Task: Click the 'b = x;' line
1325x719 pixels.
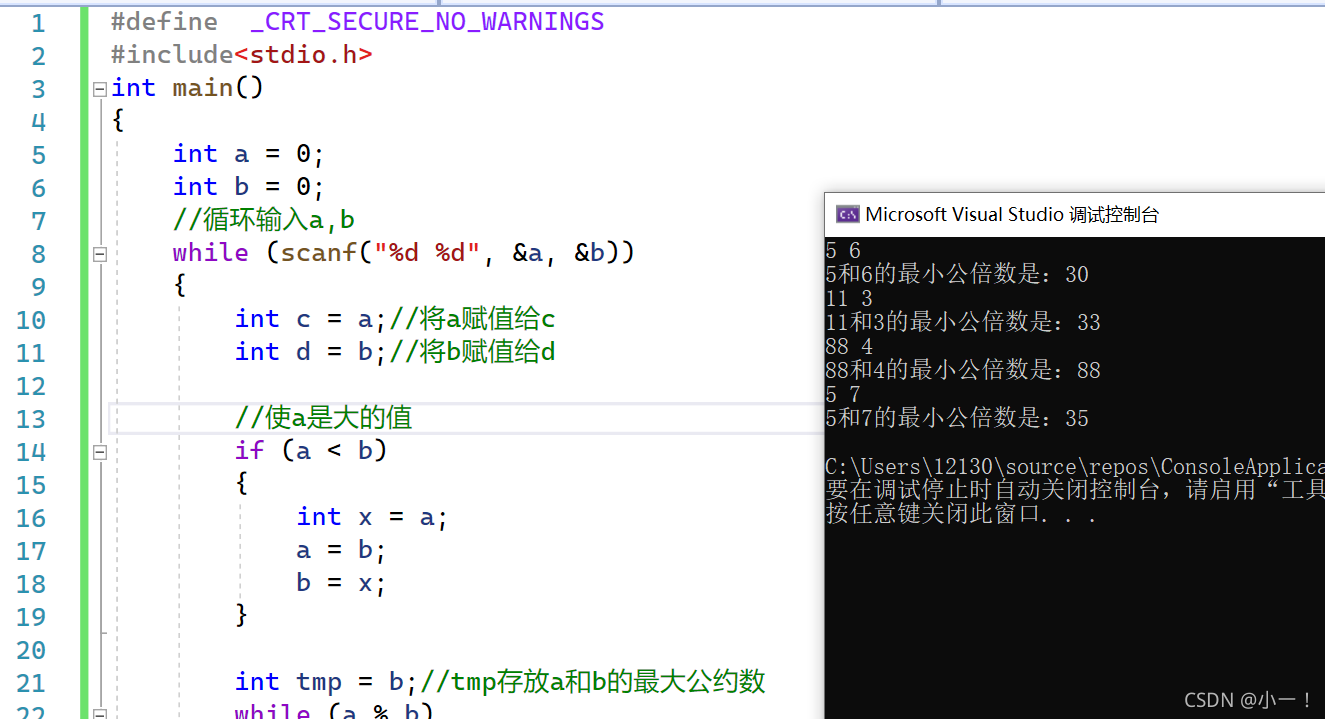Action: coord(342,583)
